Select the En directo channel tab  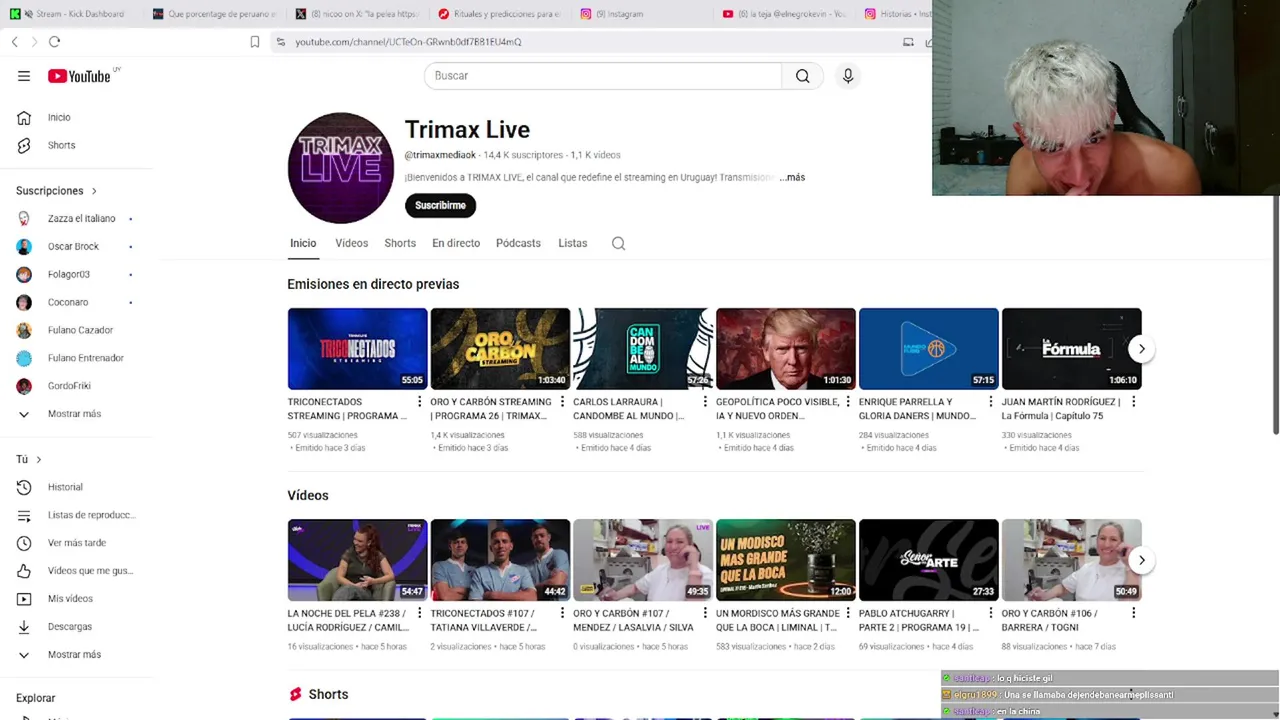[456, 243]
